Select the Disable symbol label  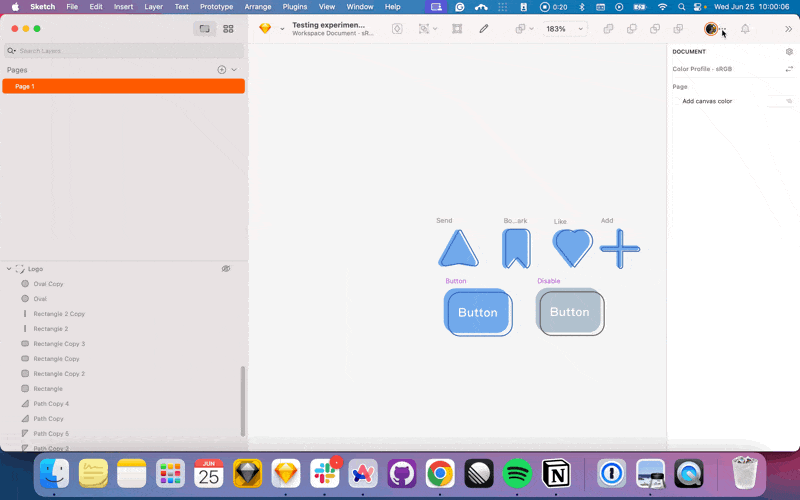548,281
